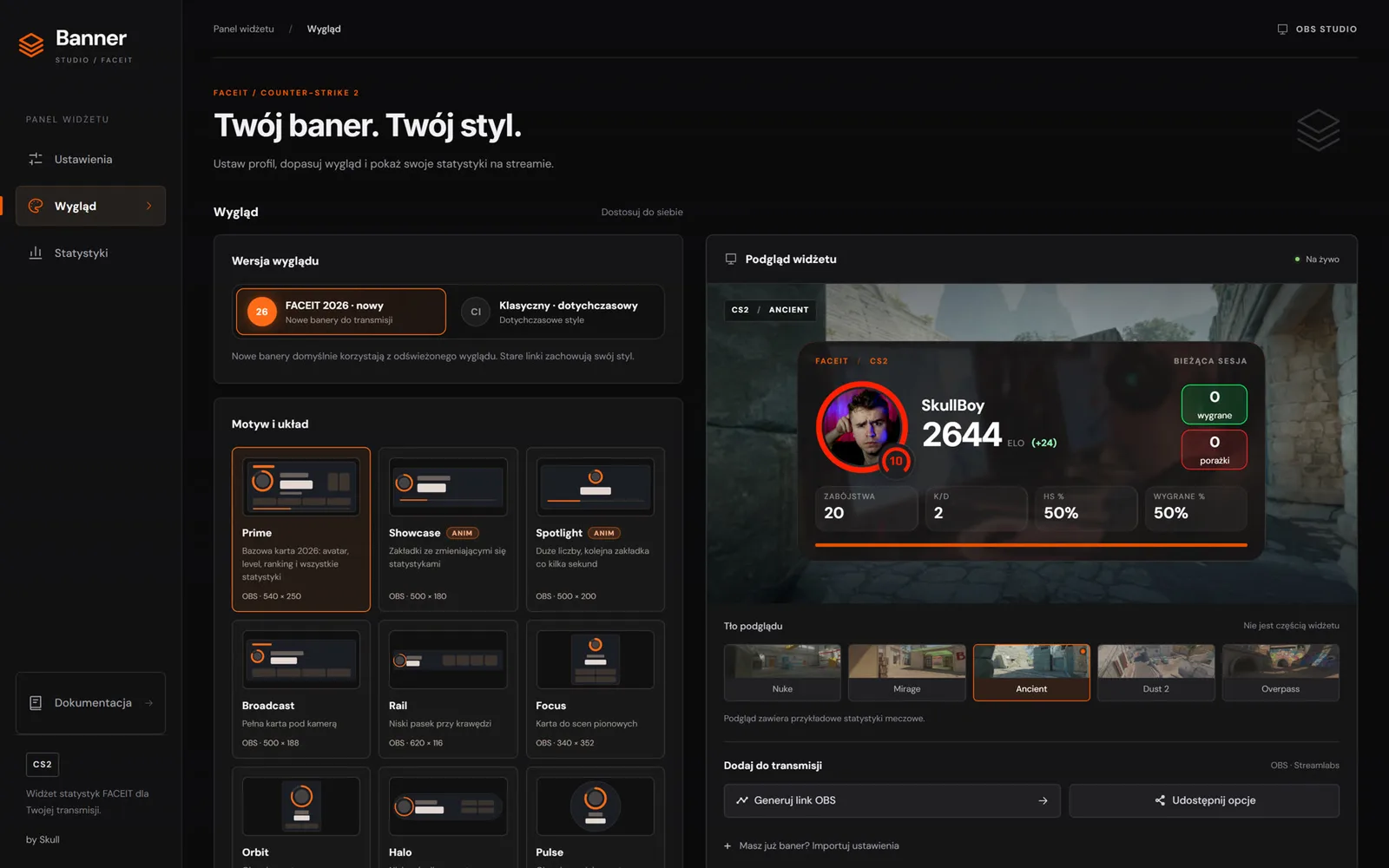Choose the Prime layout card
The image size is (1389, 868).
point(301,529)
